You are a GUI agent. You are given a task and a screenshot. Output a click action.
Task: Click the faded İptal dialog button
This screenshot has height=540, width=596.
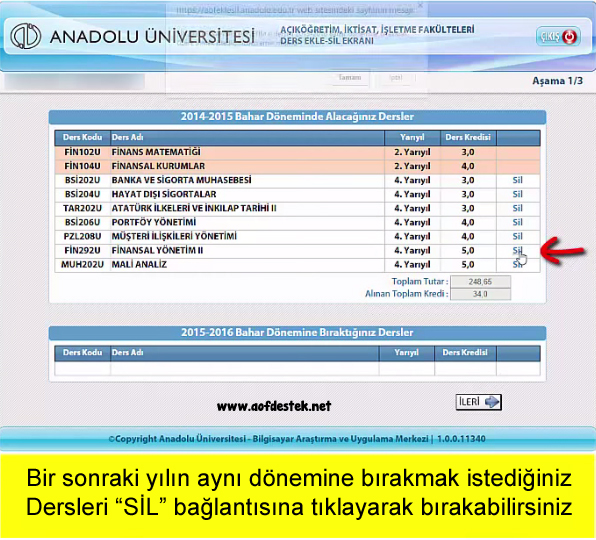click(x=396, y=78)
